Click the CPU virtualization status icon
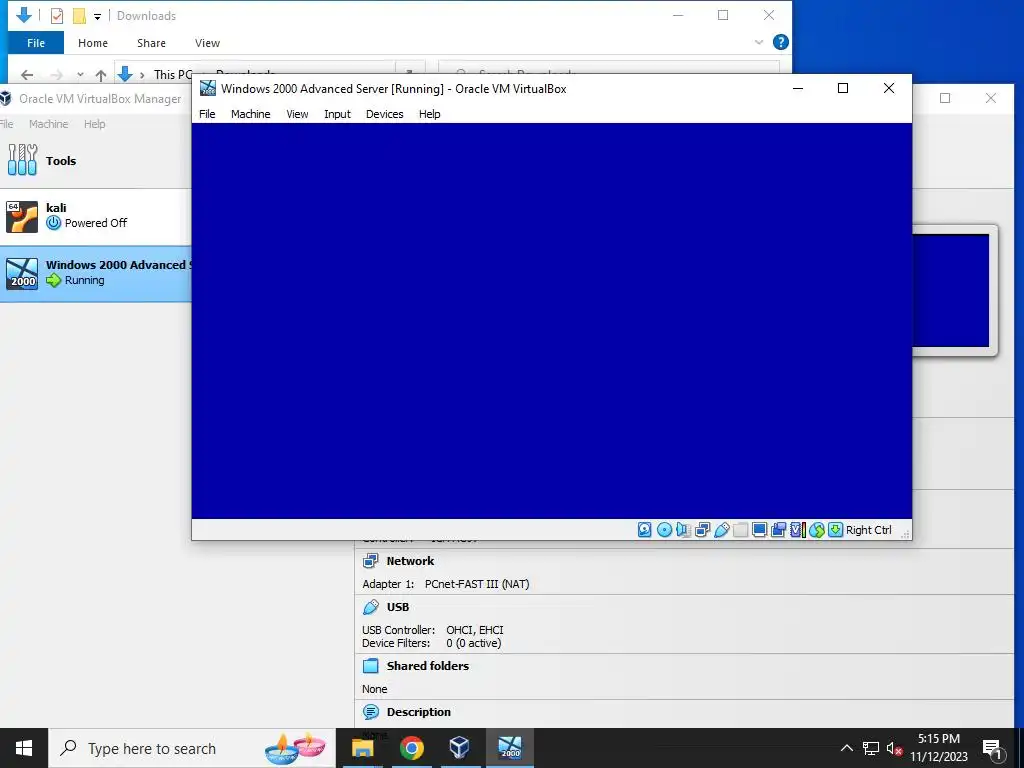 [797, 530]
